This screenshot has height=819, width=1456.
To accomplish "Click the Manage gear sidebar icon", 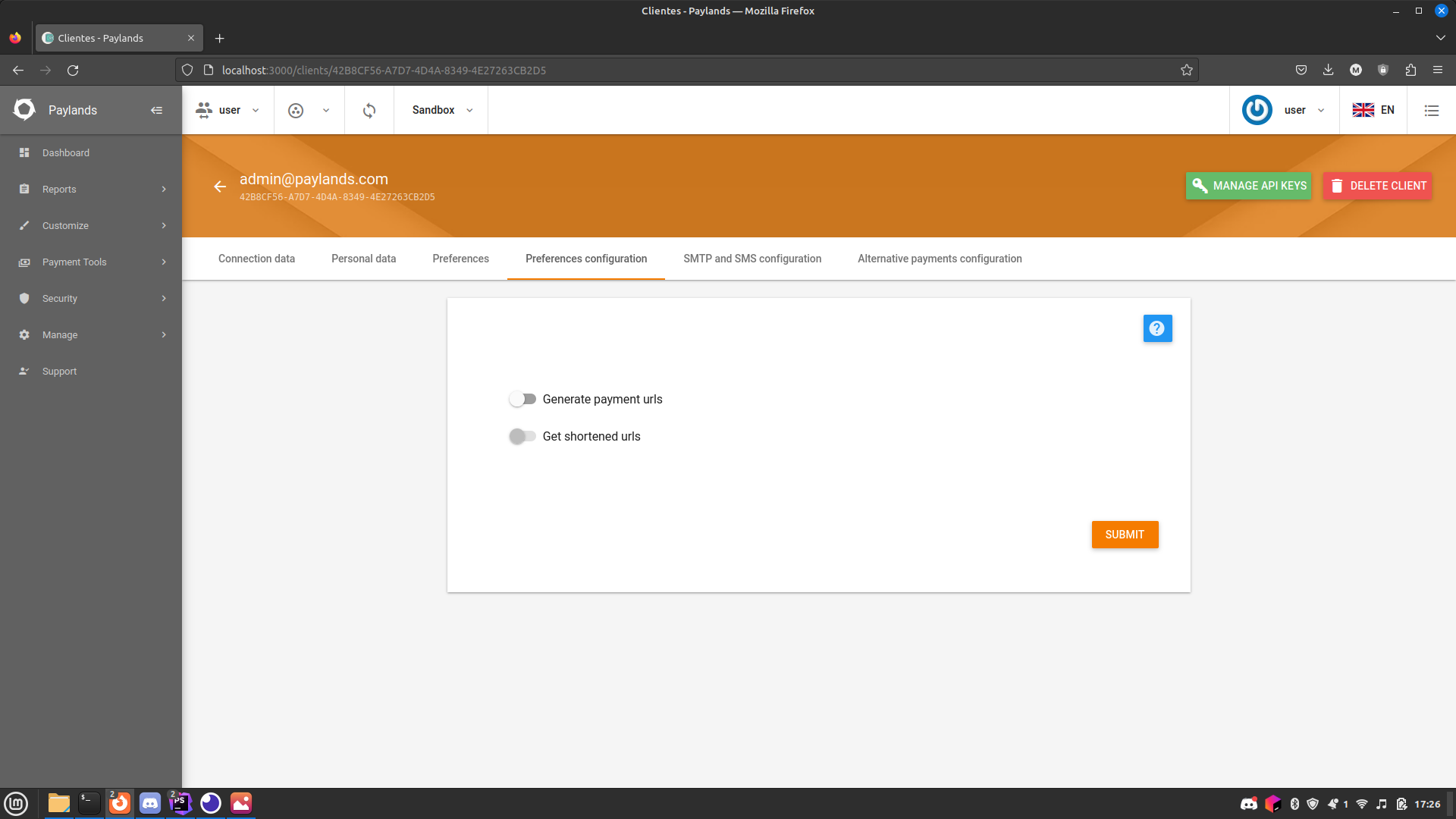I will point(24,334).
